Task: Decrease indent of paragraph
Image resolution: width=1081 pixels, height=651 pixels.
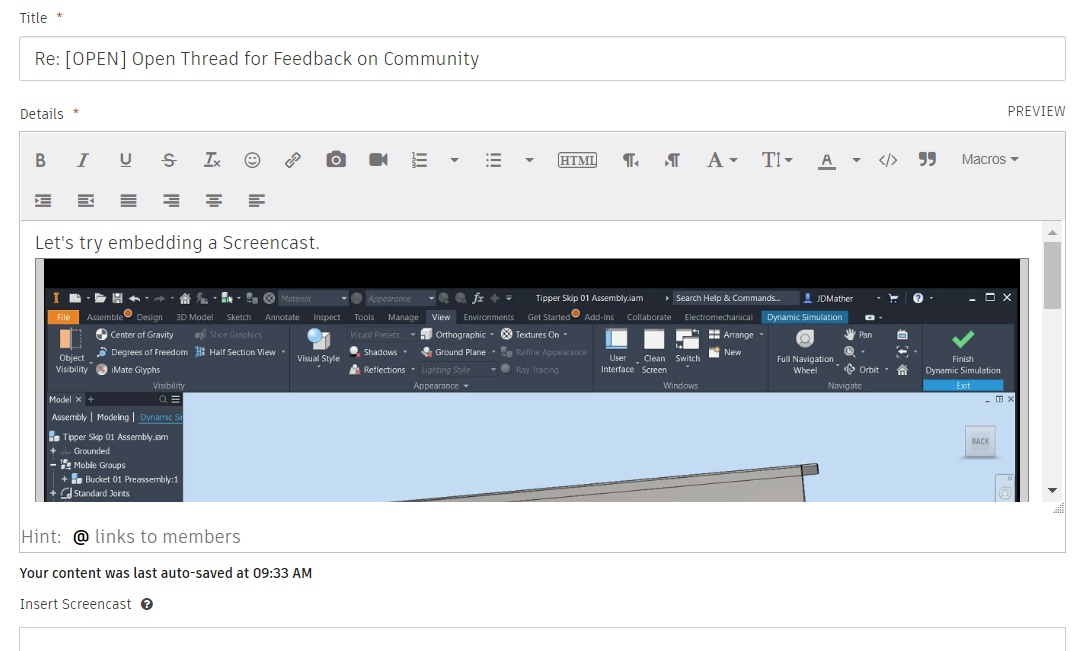Action: [85, 201]
